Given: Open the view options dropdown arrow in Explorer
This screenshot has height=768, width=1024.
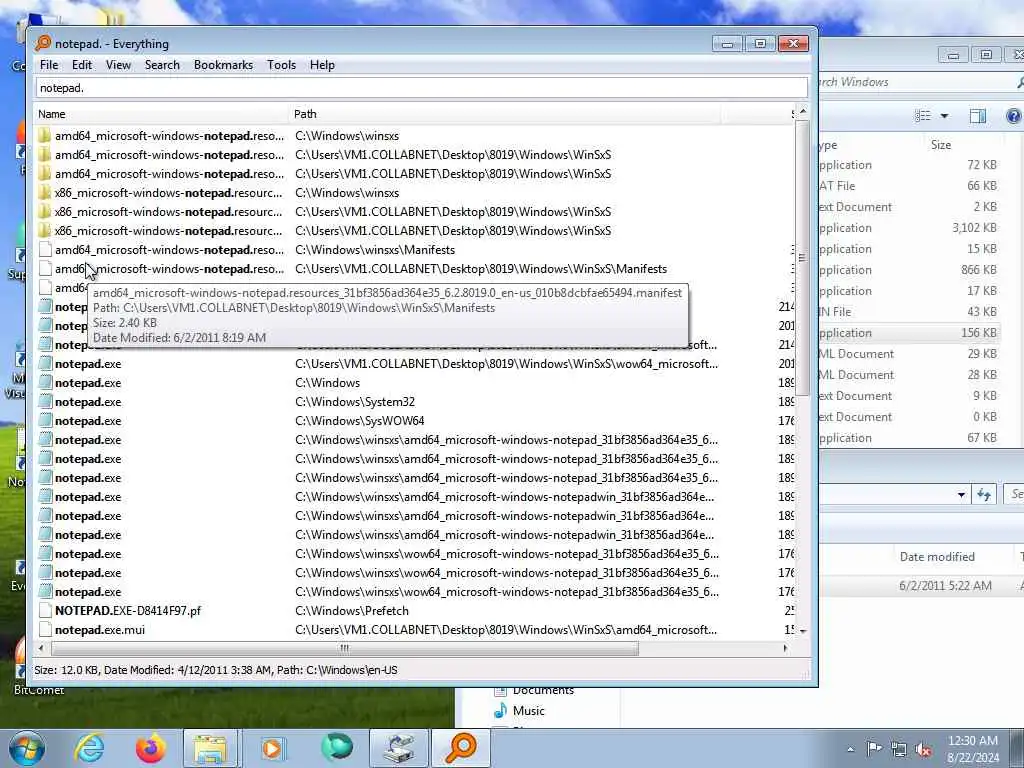Looking at the screenshot, I should click(x=944, y=116).
